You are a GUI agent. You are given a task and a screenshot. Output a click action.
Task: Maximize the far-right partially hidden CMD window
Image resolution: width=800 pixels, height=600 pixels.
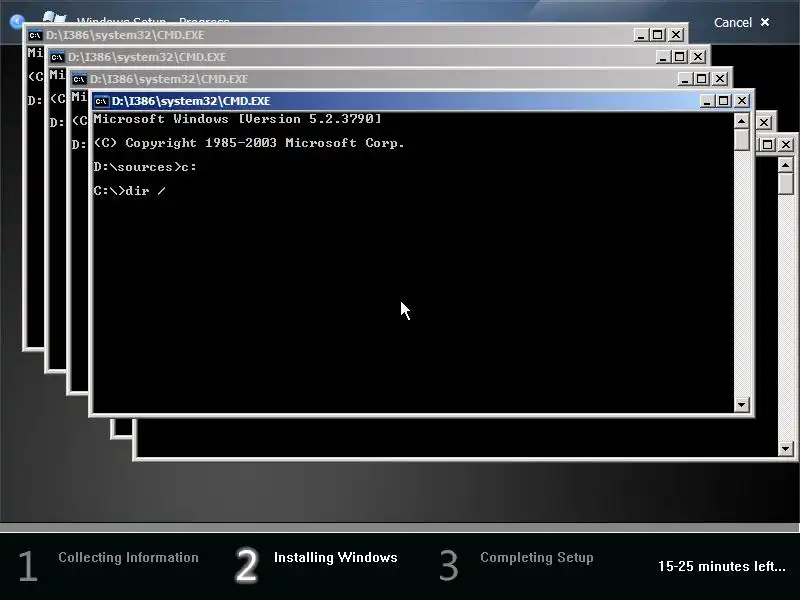point(767,145)
